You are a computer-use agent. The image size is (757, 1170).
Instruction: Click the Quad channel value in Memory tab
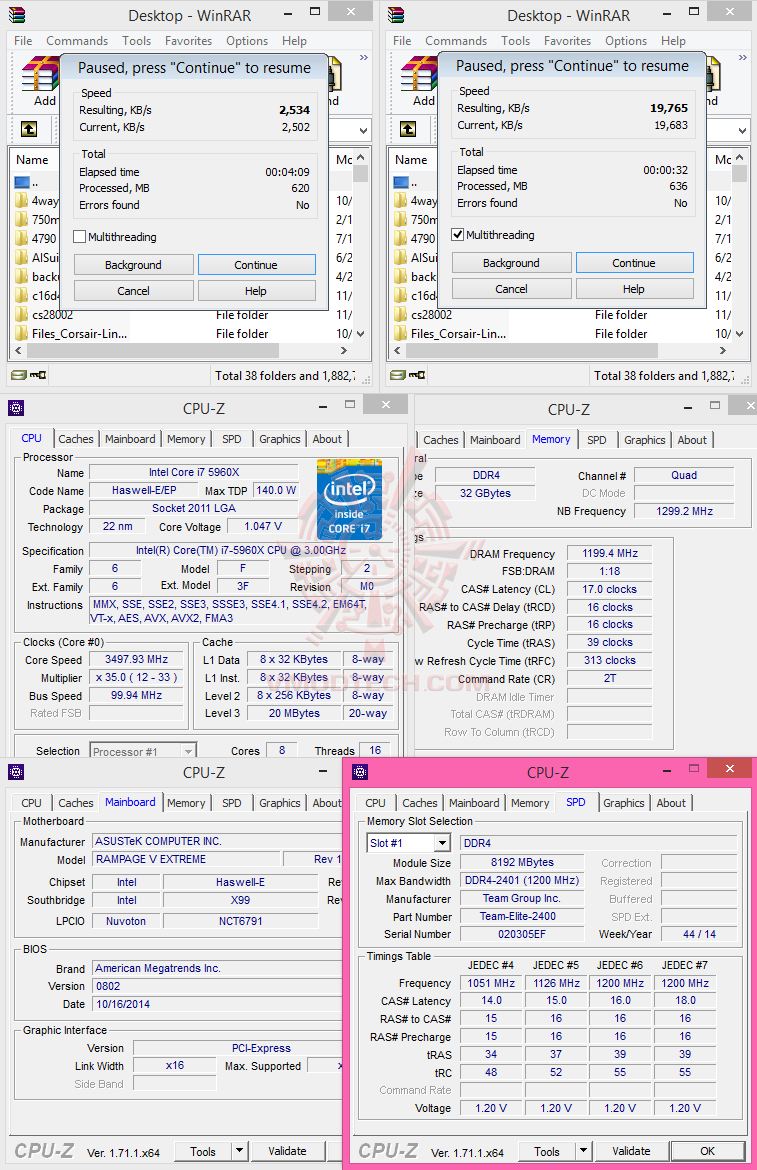[x=684, y=475]
